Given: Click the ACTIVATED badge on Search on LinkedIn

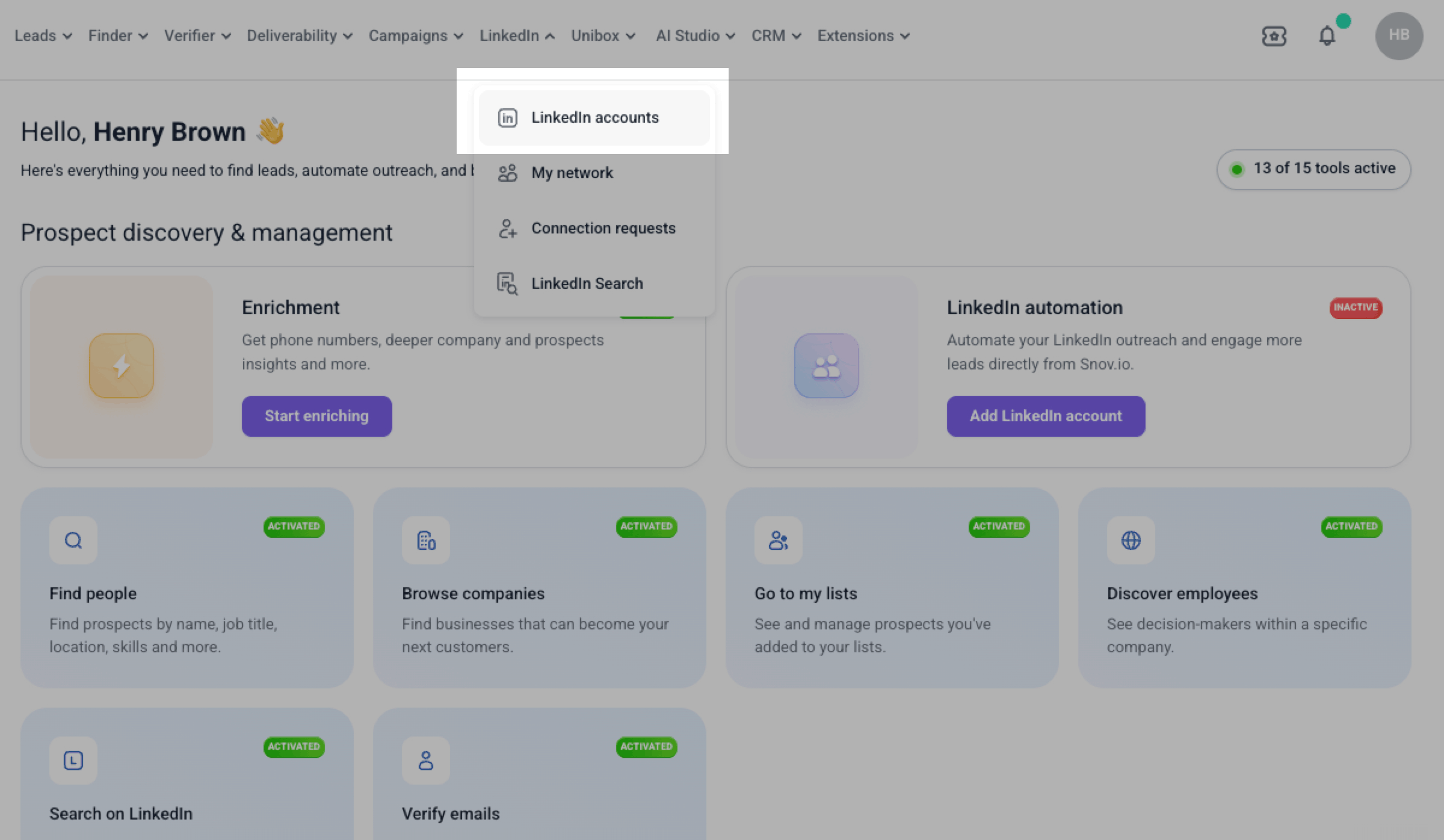Looking at the screenshot, I should pyautogui.click(x=294, y=747).
